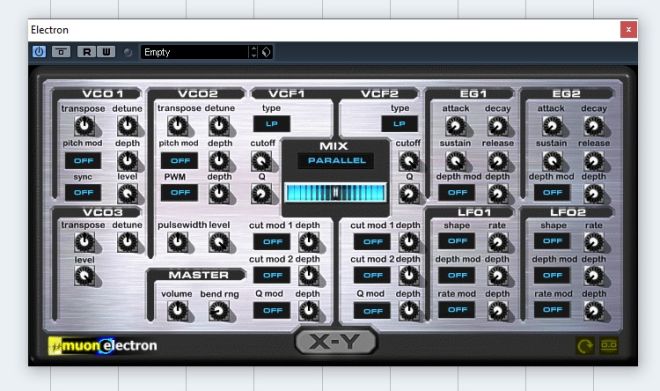The image size is (660, 391).
Task: Toggle EG2 depth mod OFF selector
Action: pyautogui.click(x=552, y=192)
